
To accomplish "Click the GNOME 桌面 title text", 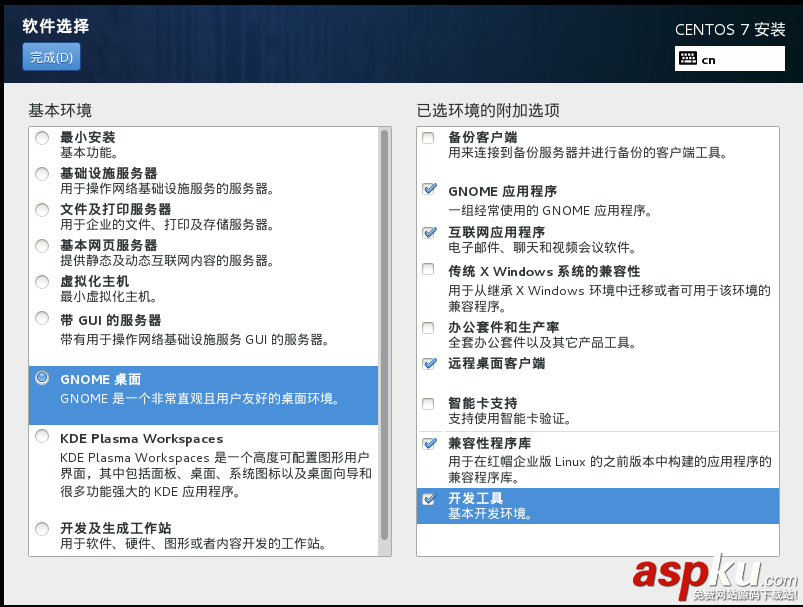I will click(101, 379).
